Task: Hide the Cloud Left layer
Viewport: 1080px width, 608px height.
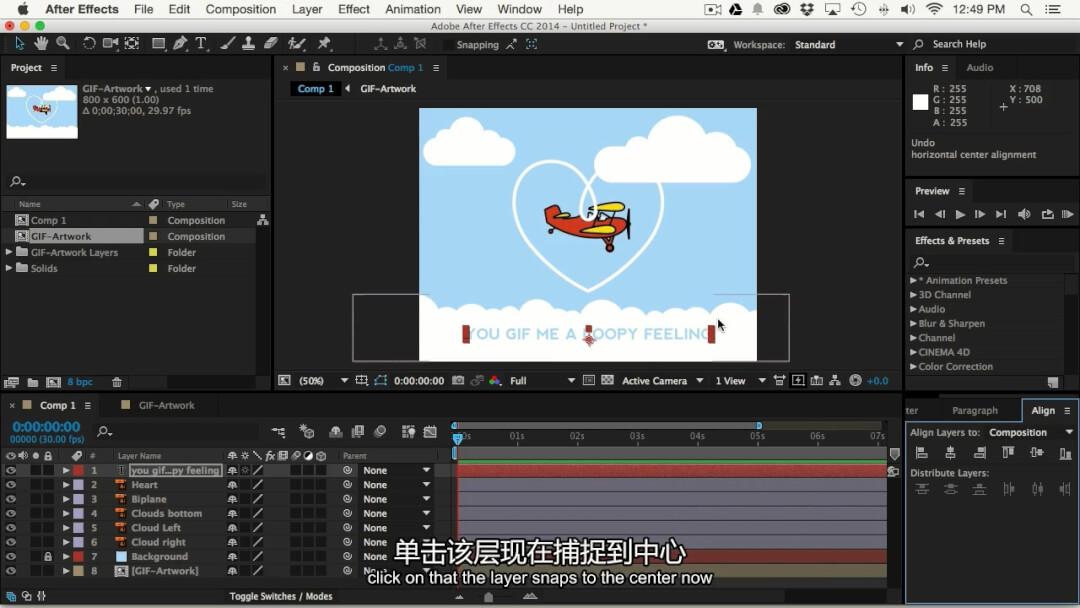Action: coord(10,528)
